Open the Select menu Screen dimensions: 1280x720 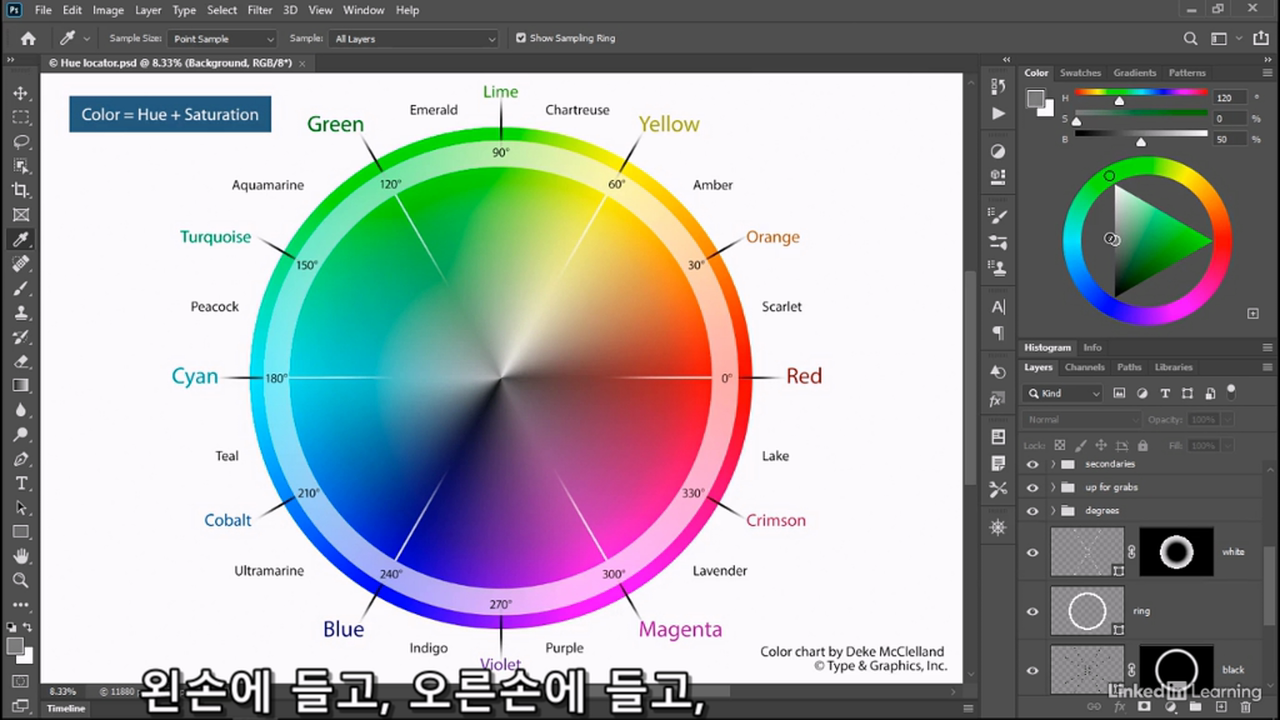click(222, 10)
